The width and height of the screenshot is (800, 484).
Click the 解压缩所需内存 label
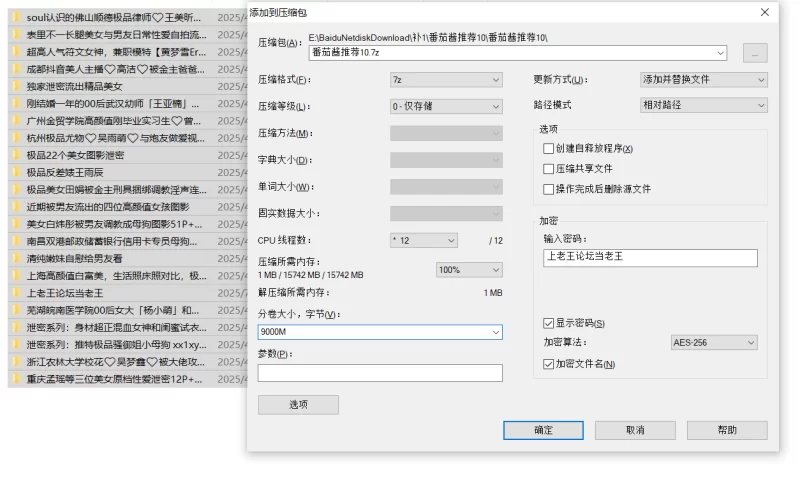tap(294, 293)
